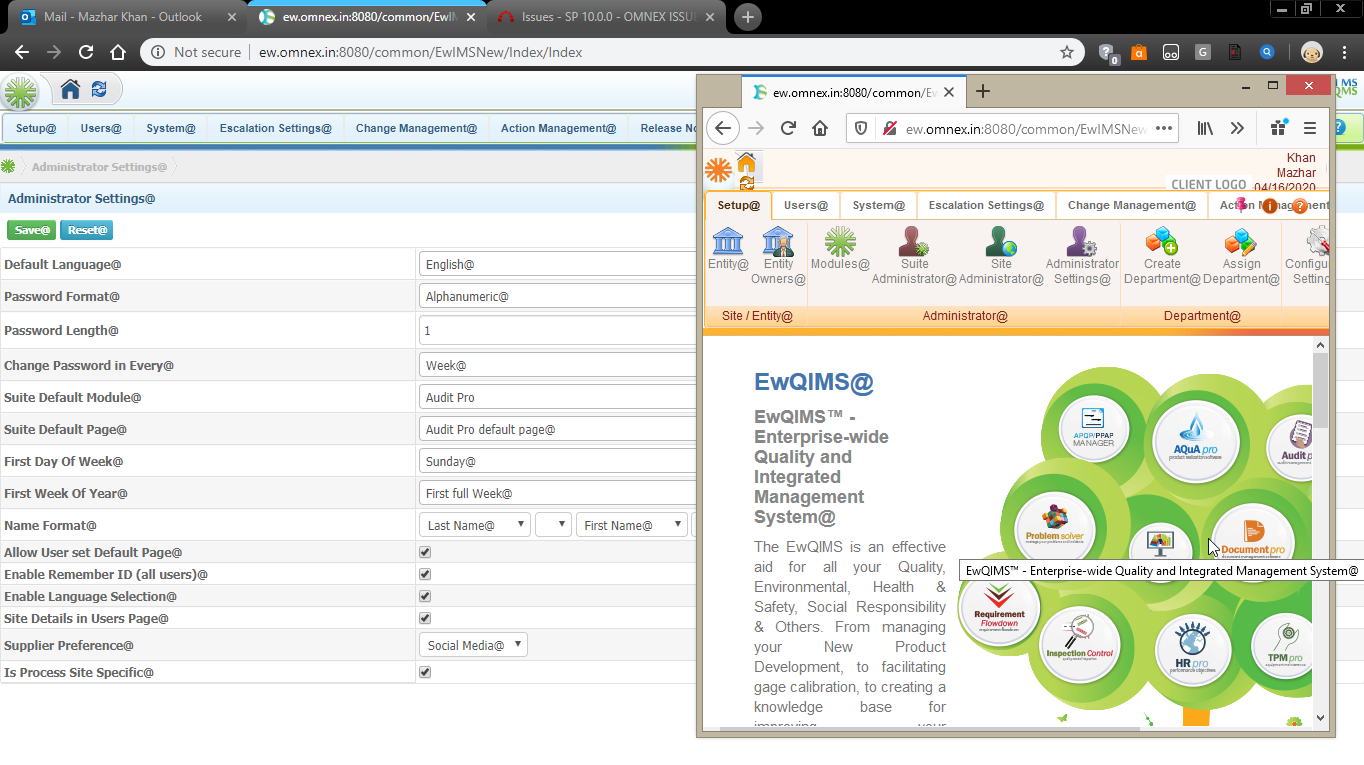Screen dimensions: 1364x765
Task: Switch to System@ tab in Firefox ribbon
Action: (x=879, y=205)
